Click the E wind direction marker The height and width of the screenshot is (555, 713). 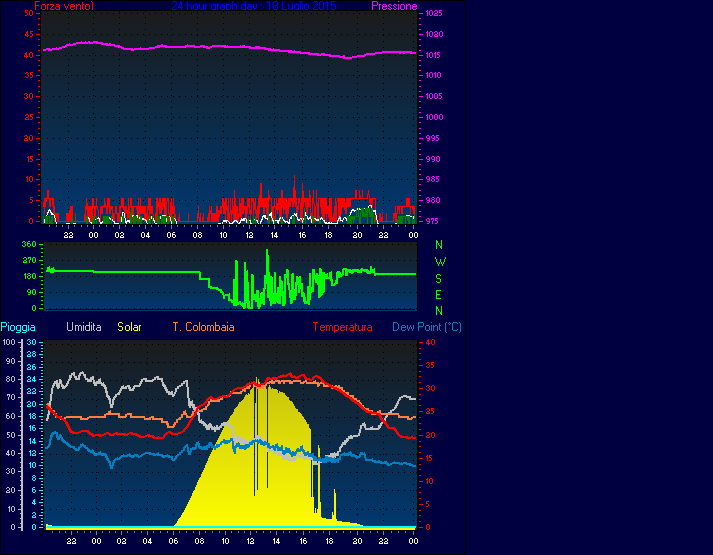click(x=438, y=294)
